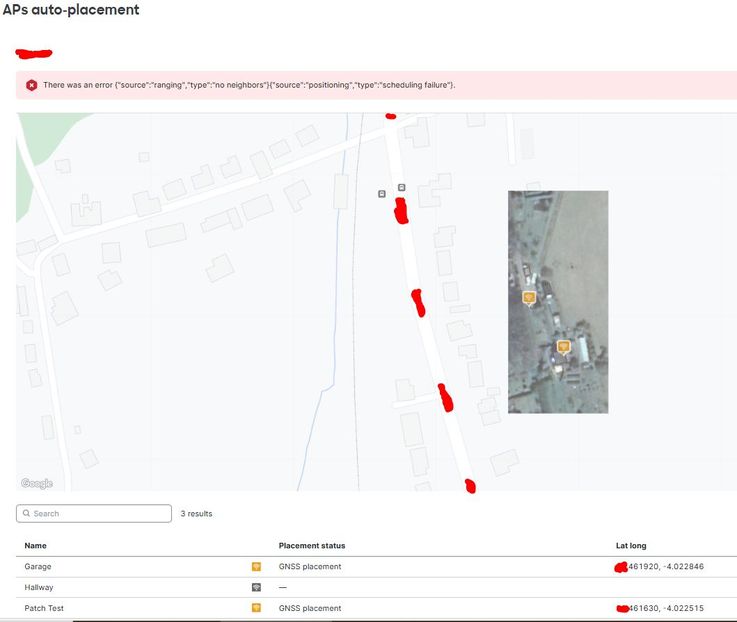Select the Hallway access point name
737x622 pixels.
pyautogui.click(x=39, y=588)
